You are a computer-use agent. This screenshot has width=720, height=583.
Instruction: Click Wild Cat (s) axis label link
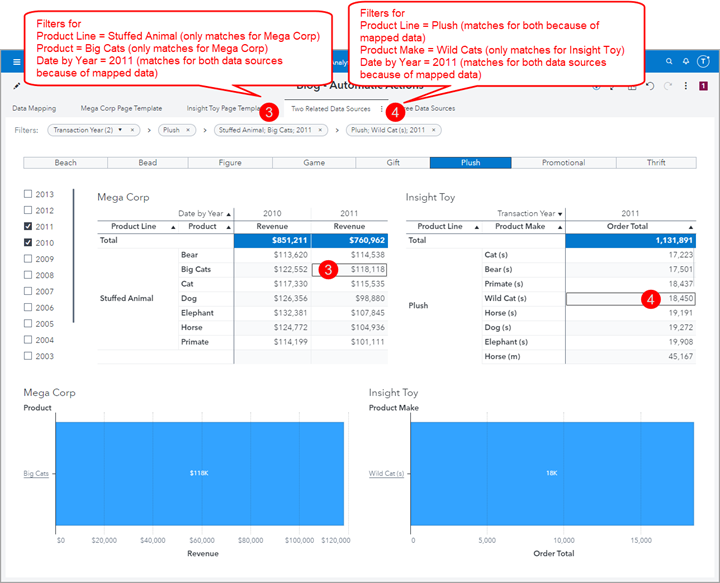click(x=386, y=473)
